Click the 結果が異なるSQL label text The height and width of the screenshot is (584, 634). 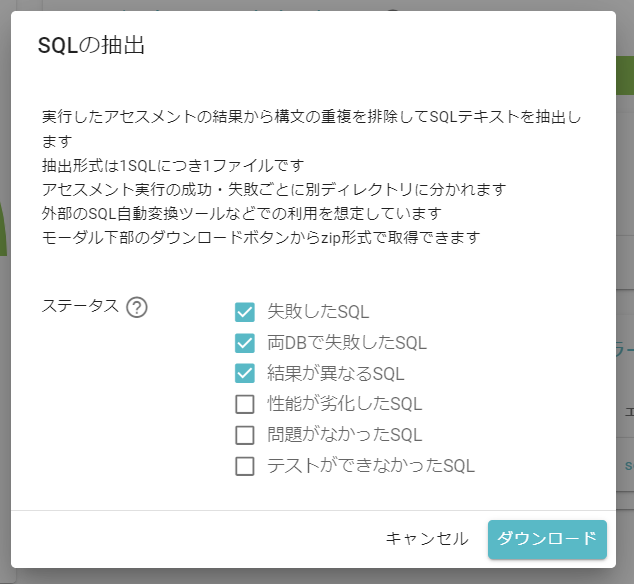point(336,373)
